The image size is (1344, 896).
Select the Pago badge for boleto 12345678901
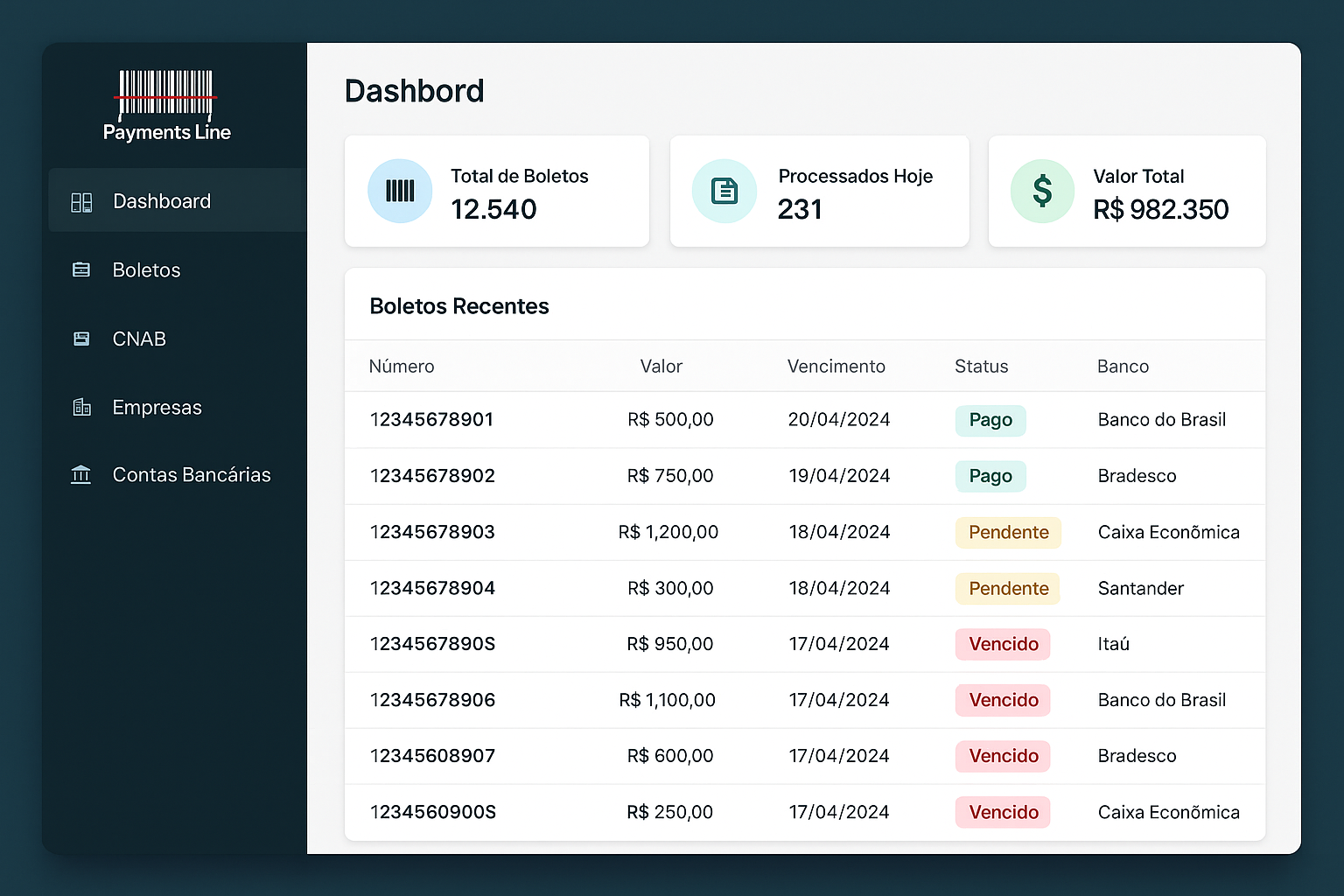pos(990,420)
